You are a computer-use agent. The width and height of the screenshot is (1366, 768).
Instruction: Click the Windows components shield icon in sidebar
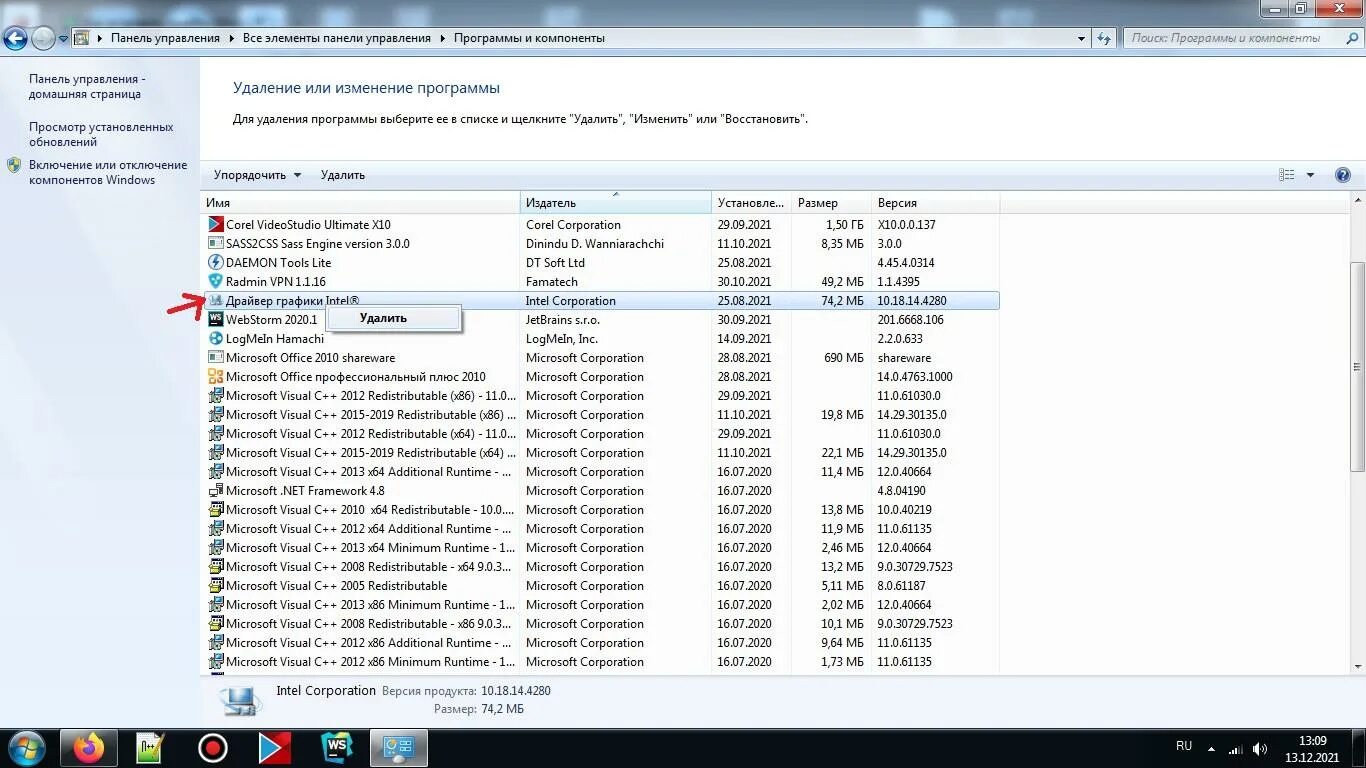click(x=14, y=165)
